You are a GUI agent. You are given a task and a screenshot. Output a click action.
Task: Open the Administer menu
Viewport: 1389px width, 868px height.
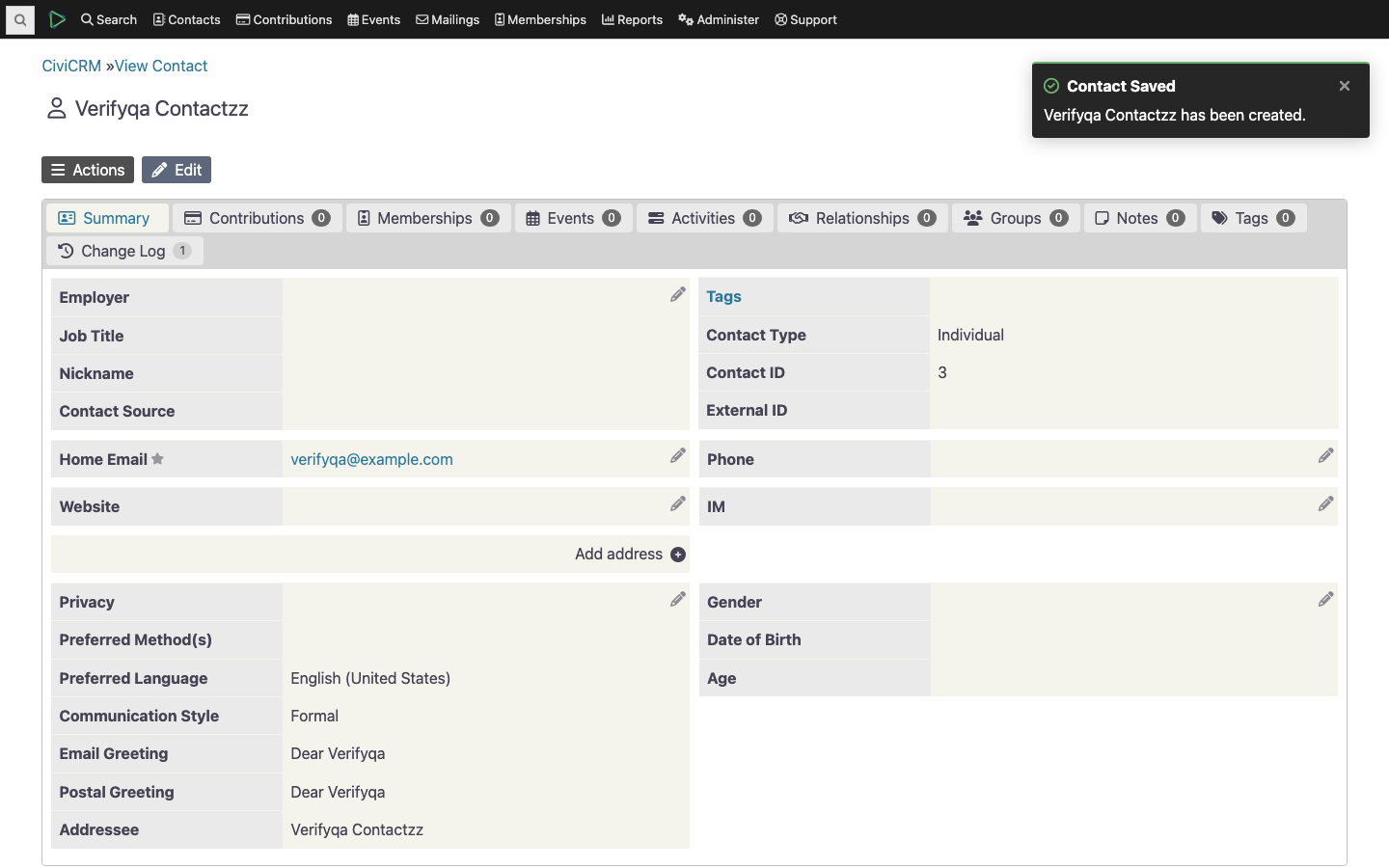tap(719, 19)
